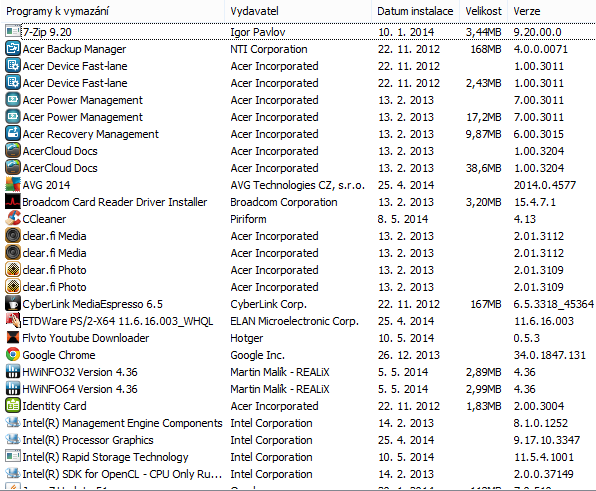Image resolution: width=596 pixels, height=491 pixels.
Task: Select the 'Google Chrome' program name
Action: [59, 355]
